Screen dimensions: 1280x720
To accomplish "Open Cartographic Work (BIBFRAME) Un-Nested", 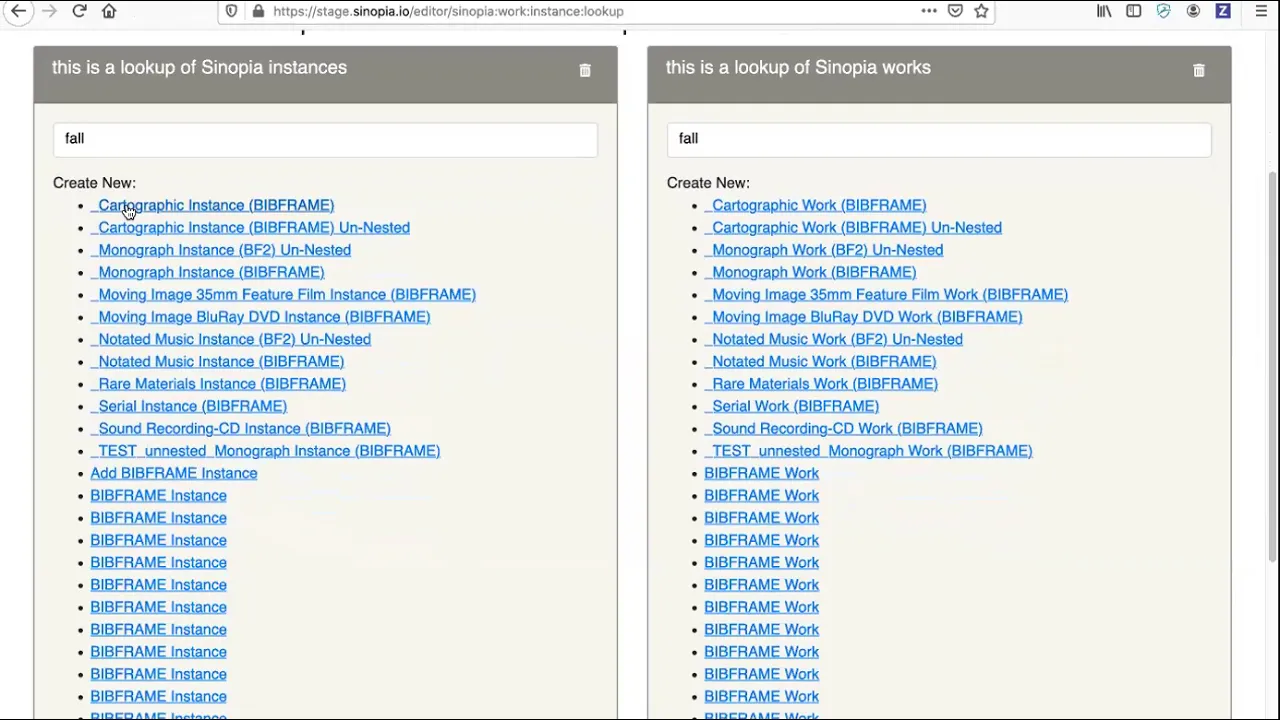I will (x=853, y=227).
